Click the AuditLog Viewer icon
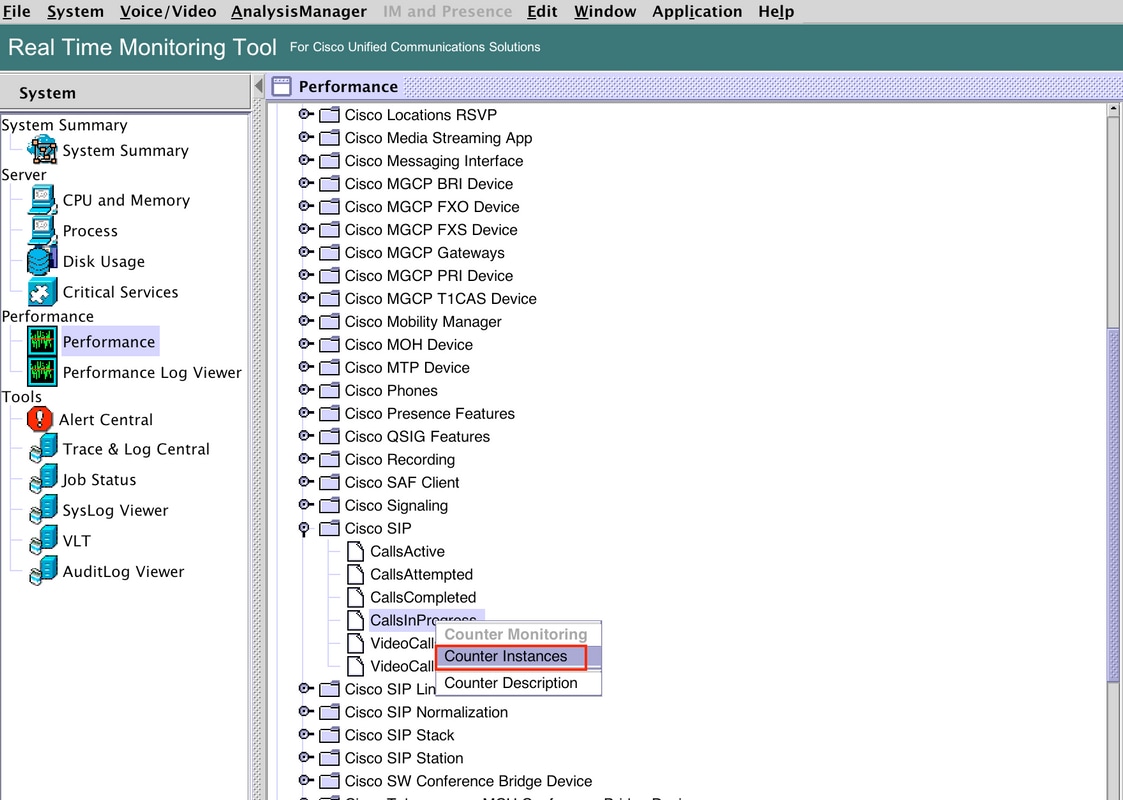Image resolution: width=1123 pixels, height=800 pixels. pyautogui.click(x=43, y=571)
